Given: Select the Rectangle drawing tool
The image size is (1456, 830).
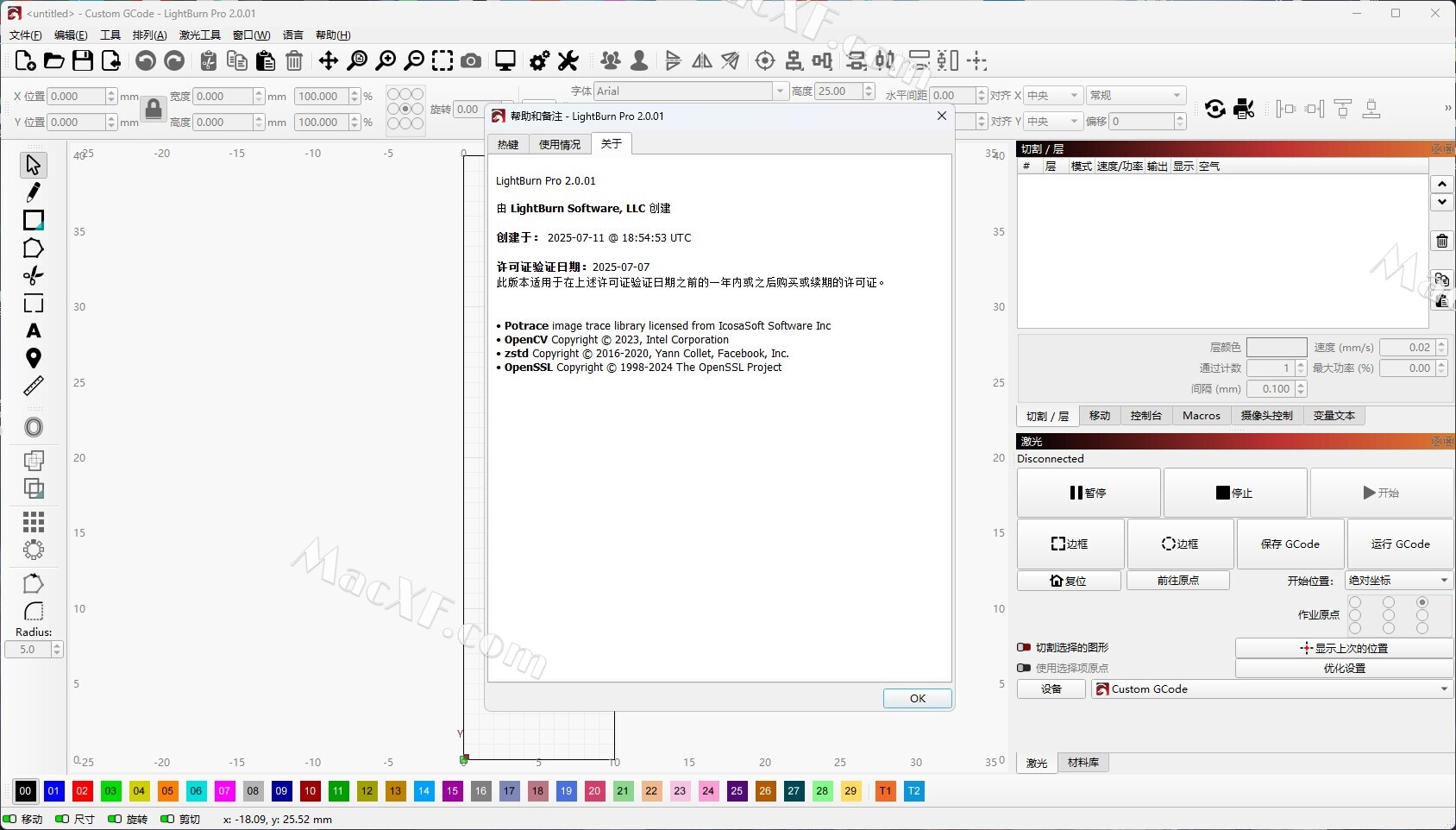Looking at the screenshot, I should 33,220.
